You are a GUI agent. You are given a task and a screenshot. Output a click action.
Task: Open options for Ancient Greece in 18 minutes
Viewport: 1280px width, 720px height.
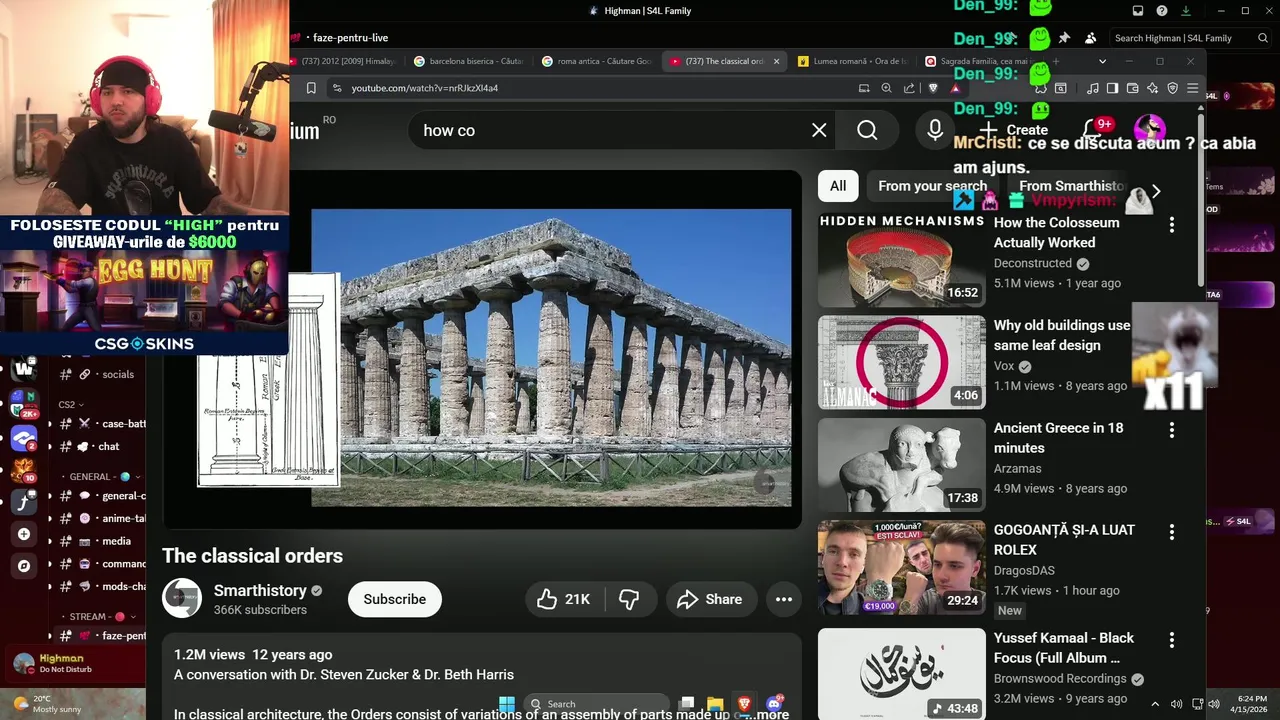[1172, 430]
